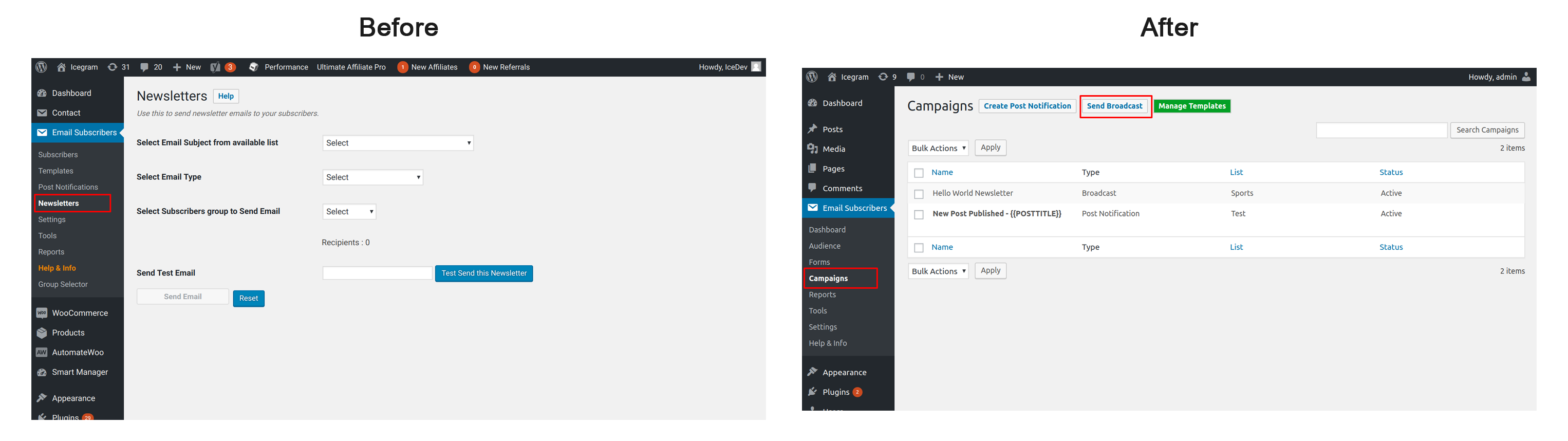Click Posts pin icon in After sidebar
The height and width of the screenshot is (441, 1568).
pyautogui.click(x=813, y=129)
